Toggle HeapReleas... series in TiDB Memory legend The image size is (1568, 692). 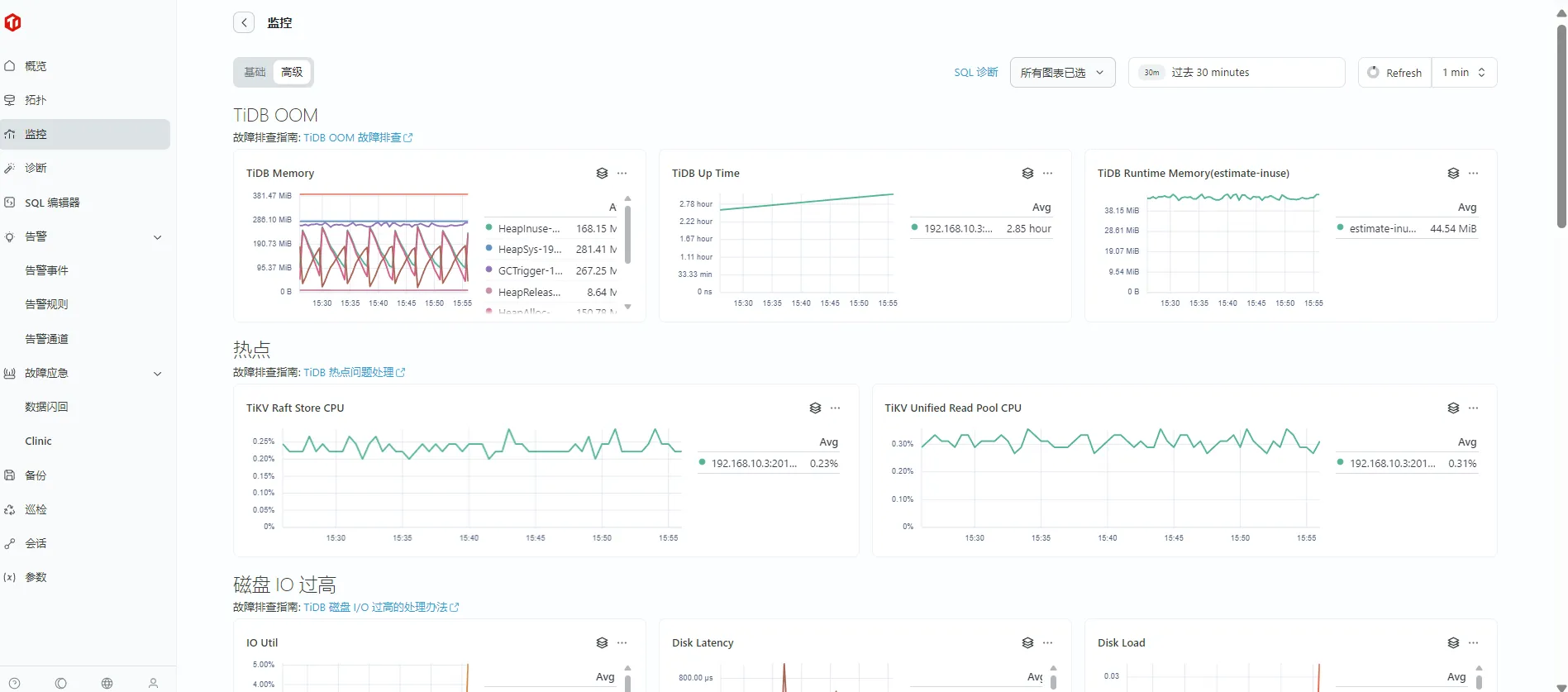[550, 292]
